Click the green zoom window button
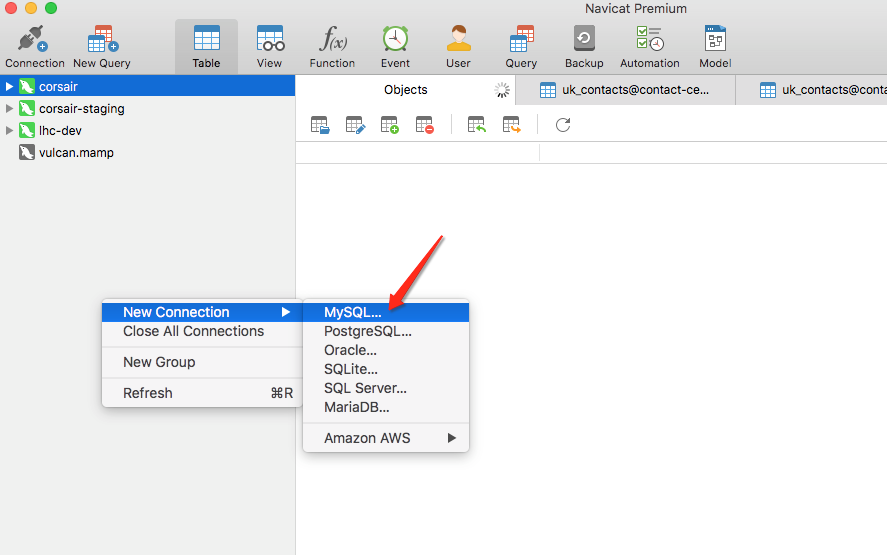The width and height of the screenshot is (887, 555). click(x=51, y=8)
